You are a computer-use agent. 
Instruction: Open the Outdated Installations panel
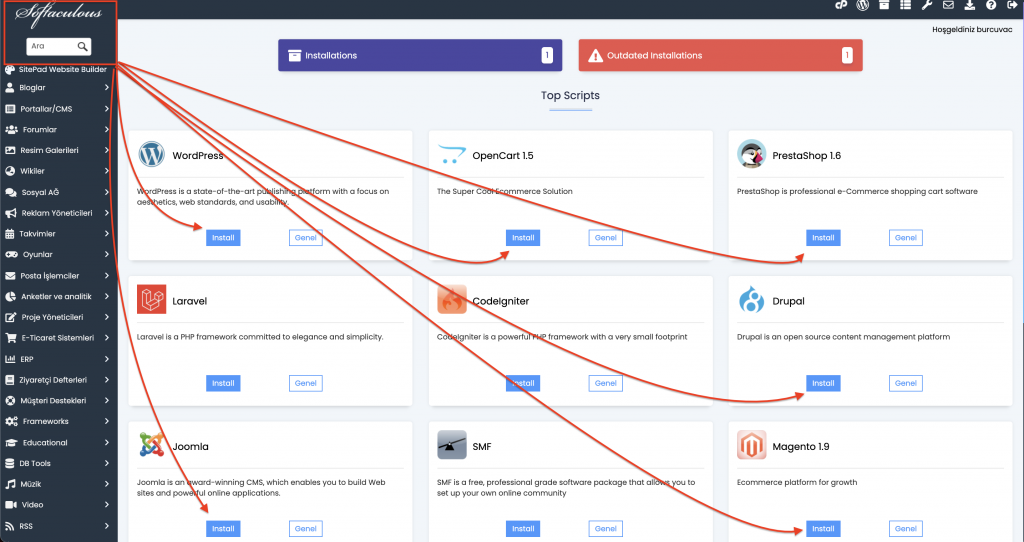pyautogui.click(x=720, y=56)
